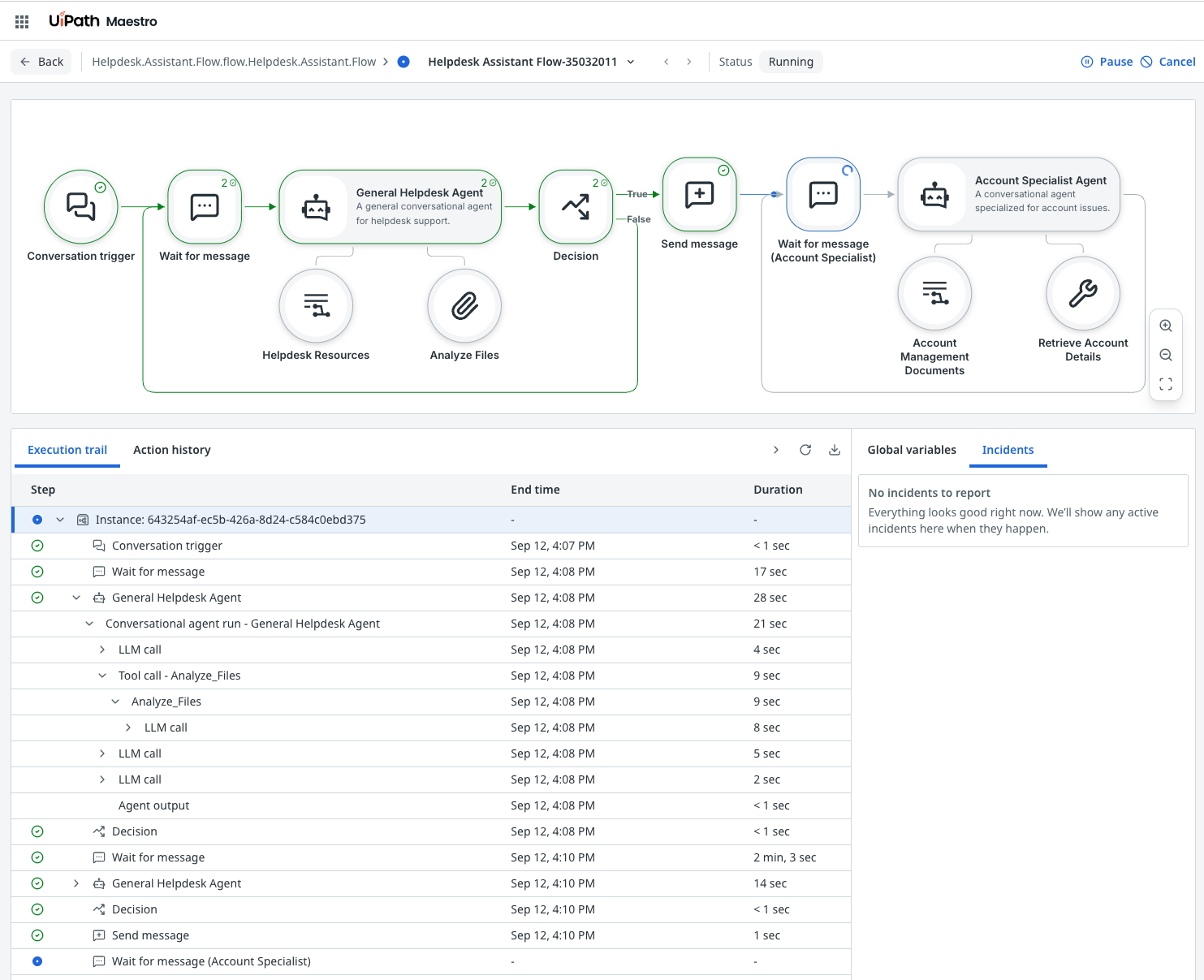Click the True branch label on Decision
The height and width of the screenshot is (980, 1204).
coord(637,194)
